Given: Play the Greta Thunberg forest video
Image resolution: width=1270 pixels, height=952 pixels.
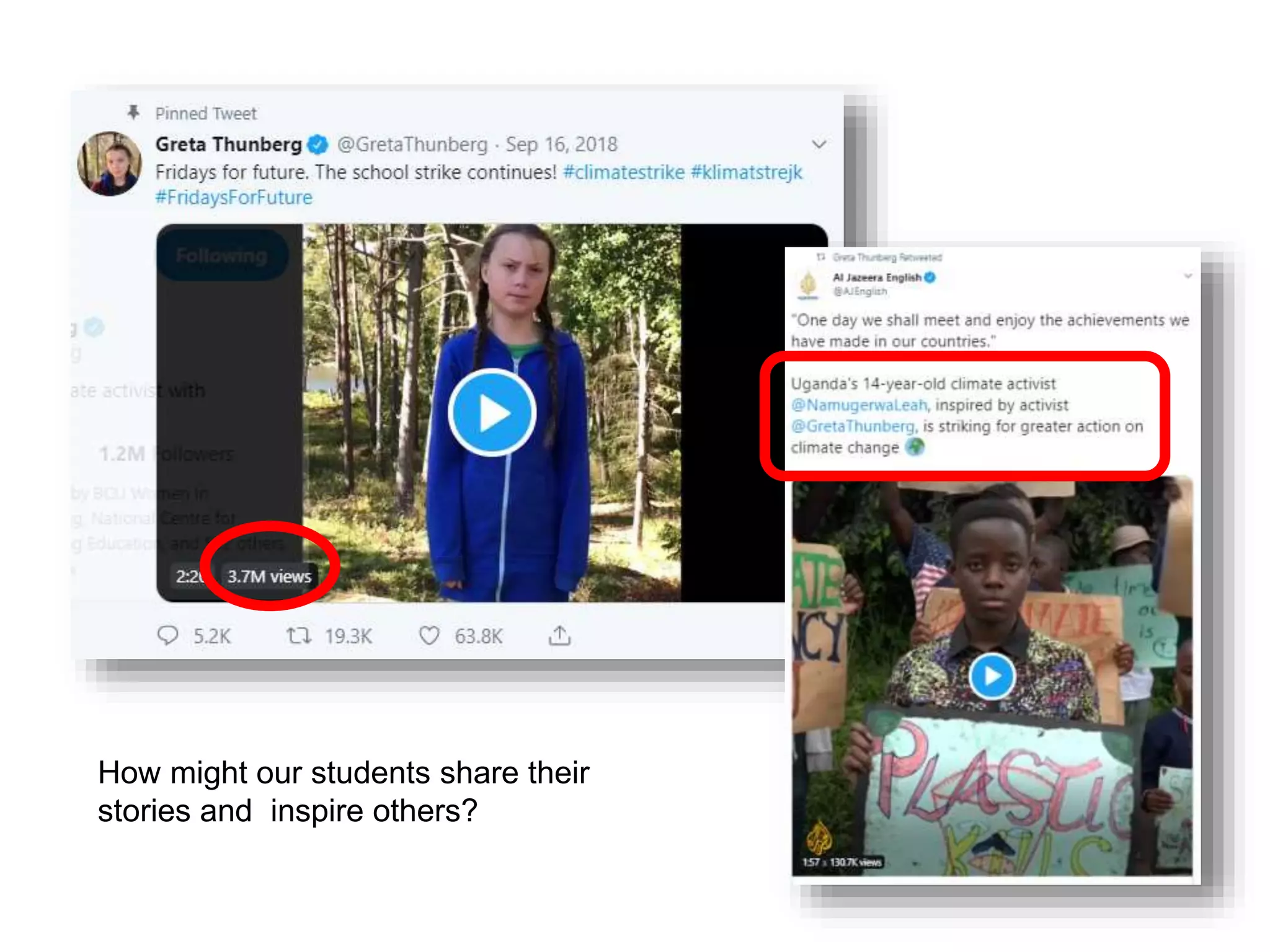Looking at the screenshot, I should pyautogui.click(x=492, y=413).
